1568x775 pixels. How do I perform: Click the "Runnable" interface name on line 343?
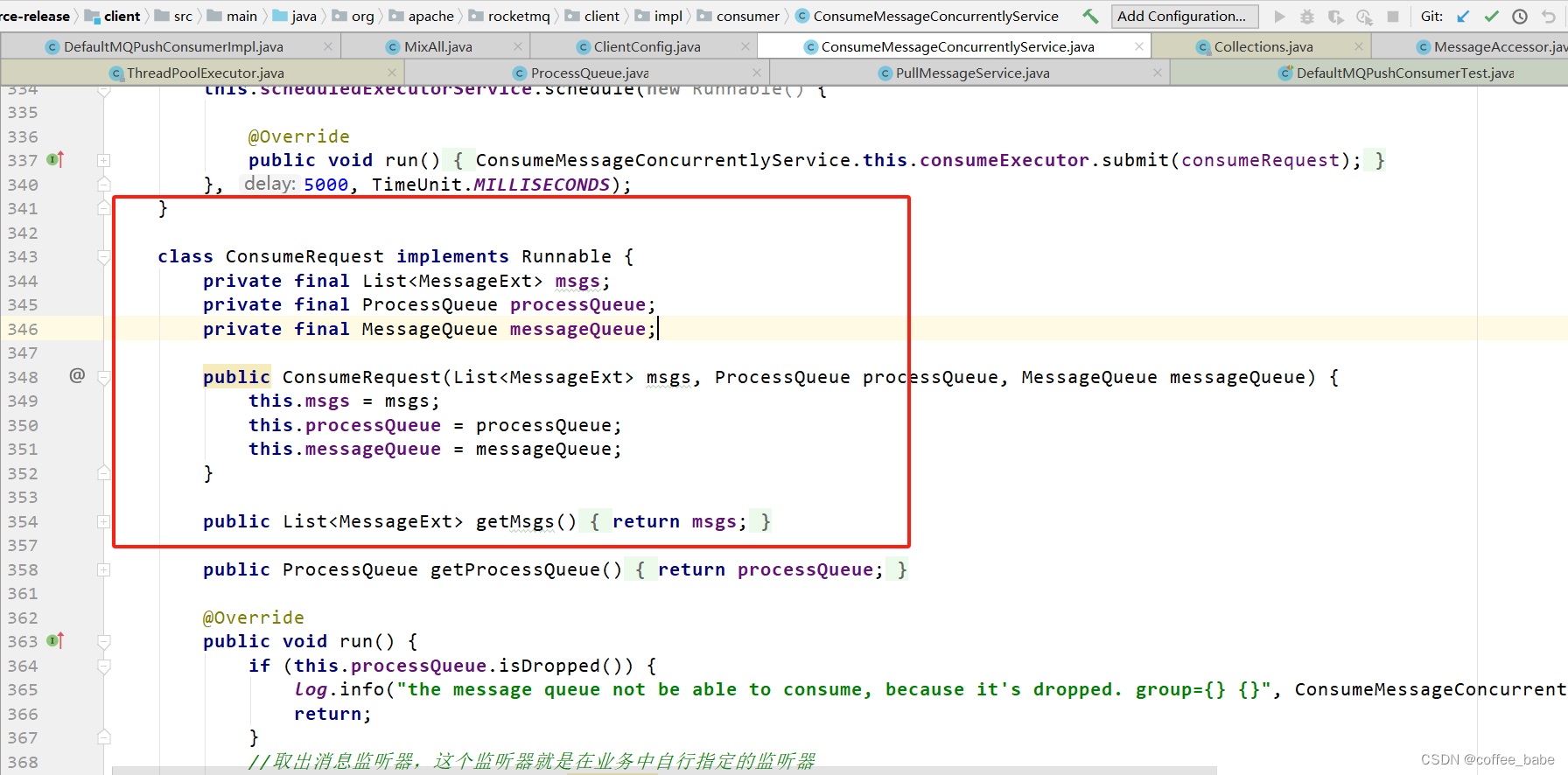tap(566, 256)
